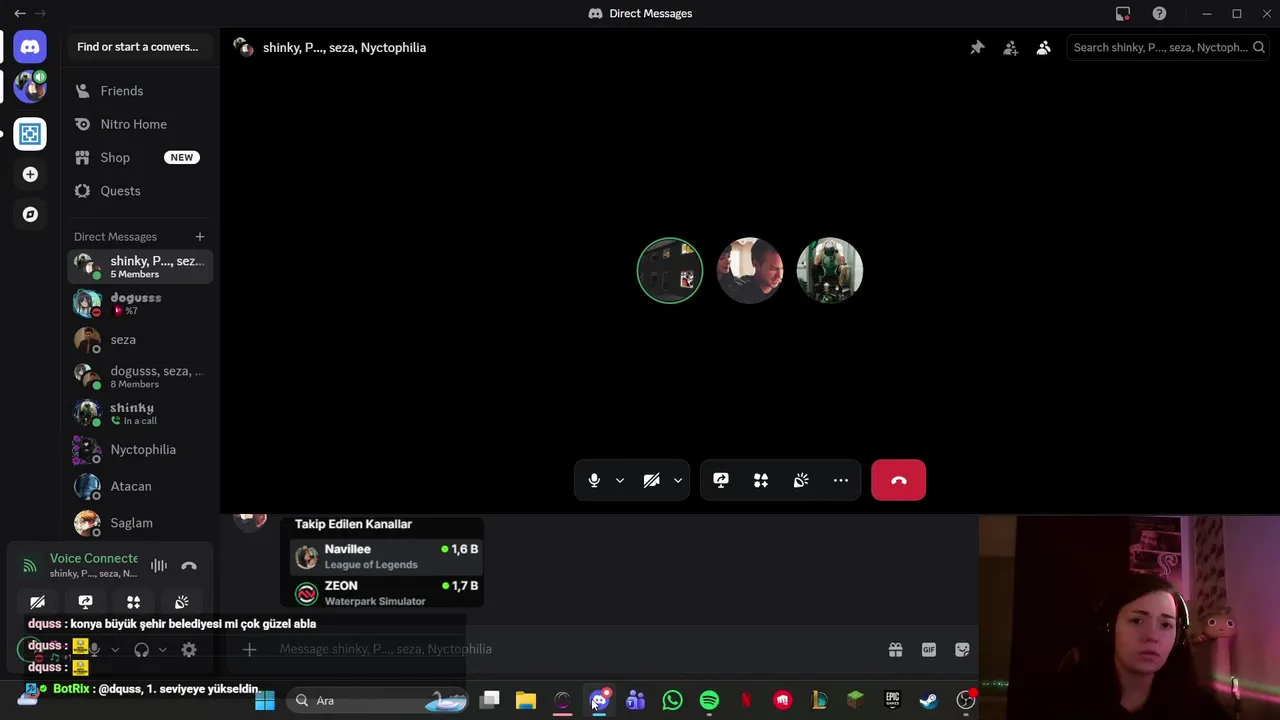
Task: Open the Quests page
Action: (x=140, y=191)
